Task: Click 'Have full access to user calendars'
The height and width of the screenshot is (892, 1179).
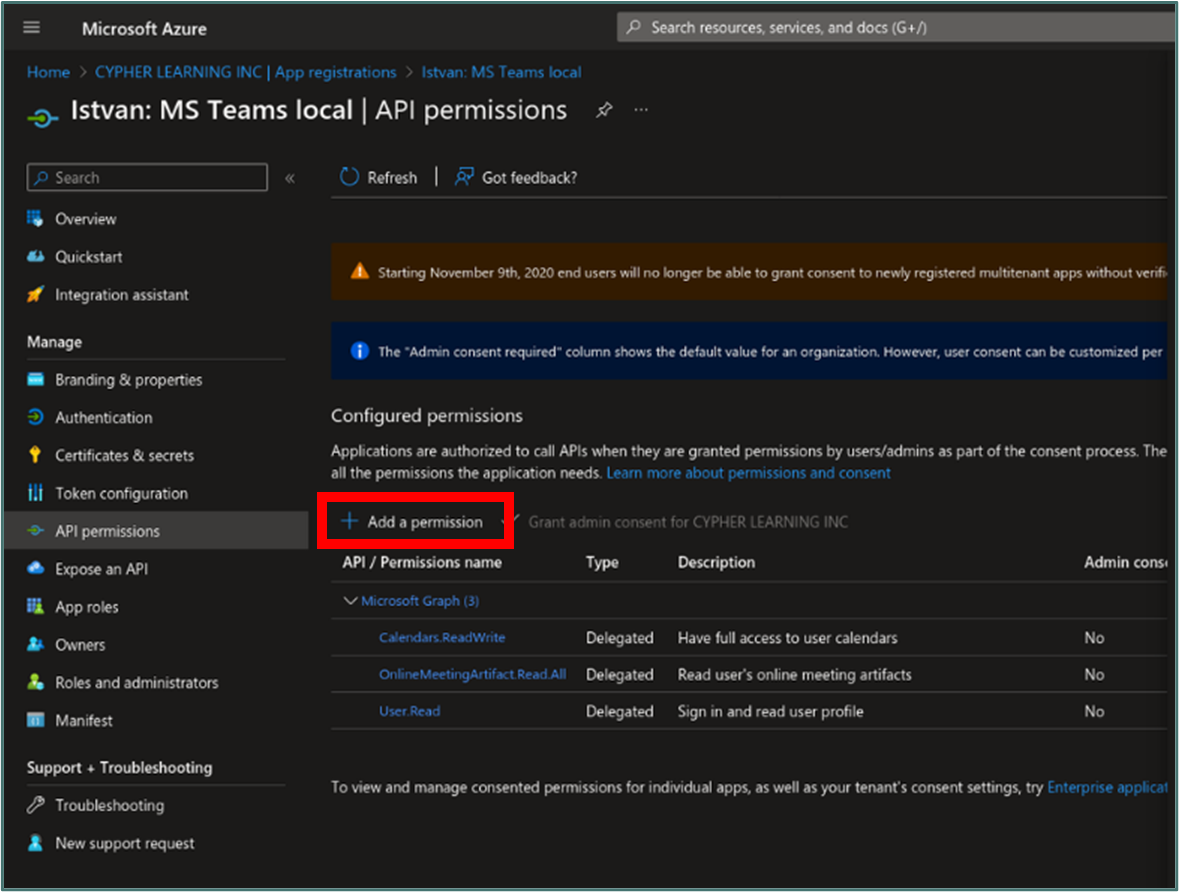Action: [787, 638]
